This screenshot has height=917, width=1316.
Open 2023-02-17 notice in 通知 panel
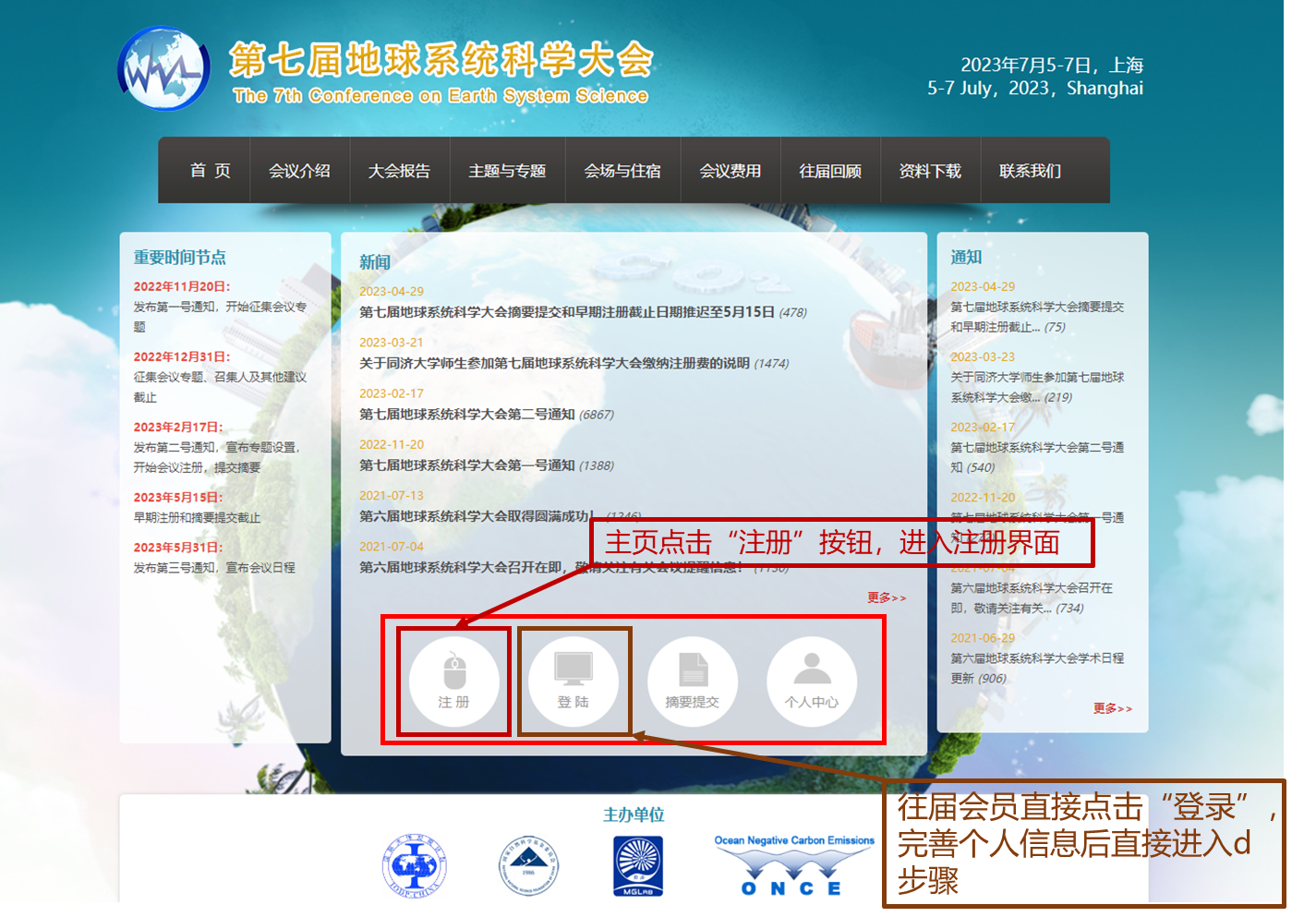click(1037, 457)
